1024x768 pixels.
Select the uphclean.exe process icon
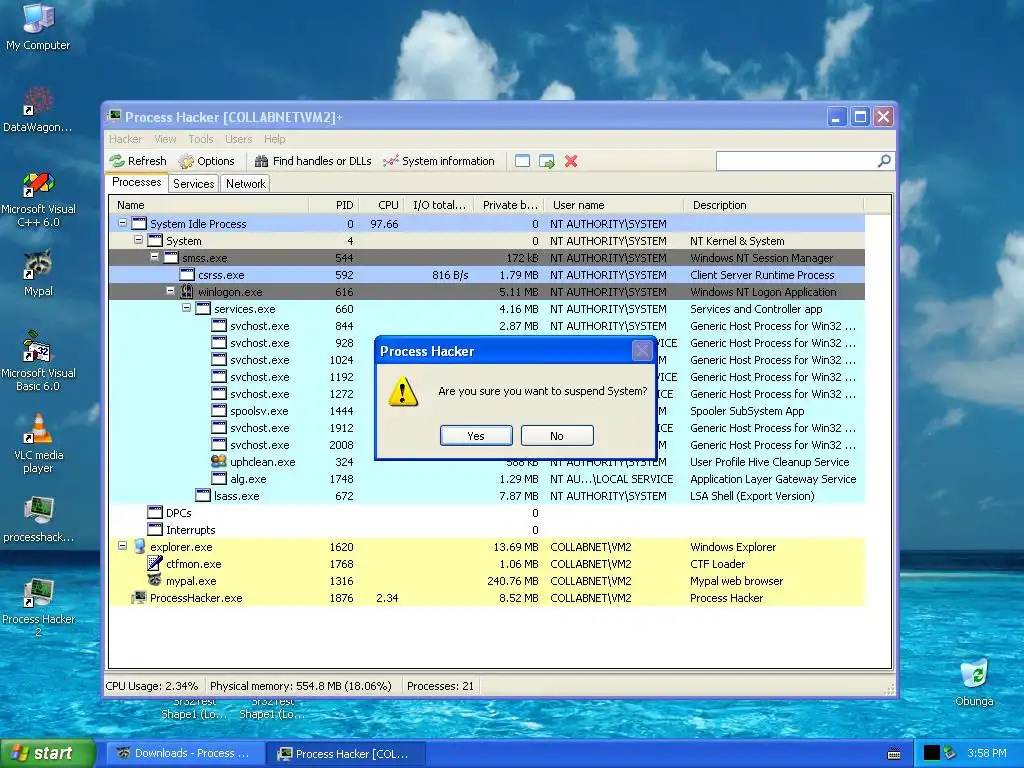click(x=219, y=461)
